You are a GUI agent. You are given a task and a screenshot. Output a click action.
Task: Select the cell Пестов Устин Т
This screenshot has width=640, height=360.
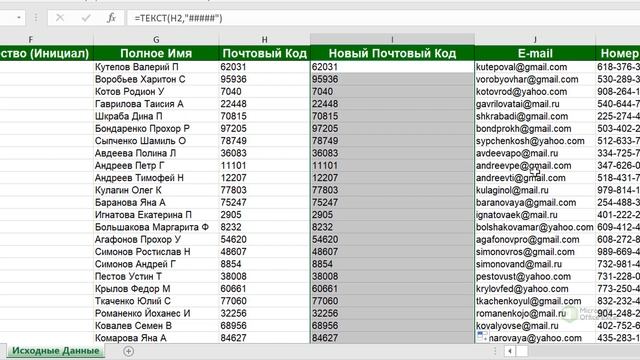(156, 276)
